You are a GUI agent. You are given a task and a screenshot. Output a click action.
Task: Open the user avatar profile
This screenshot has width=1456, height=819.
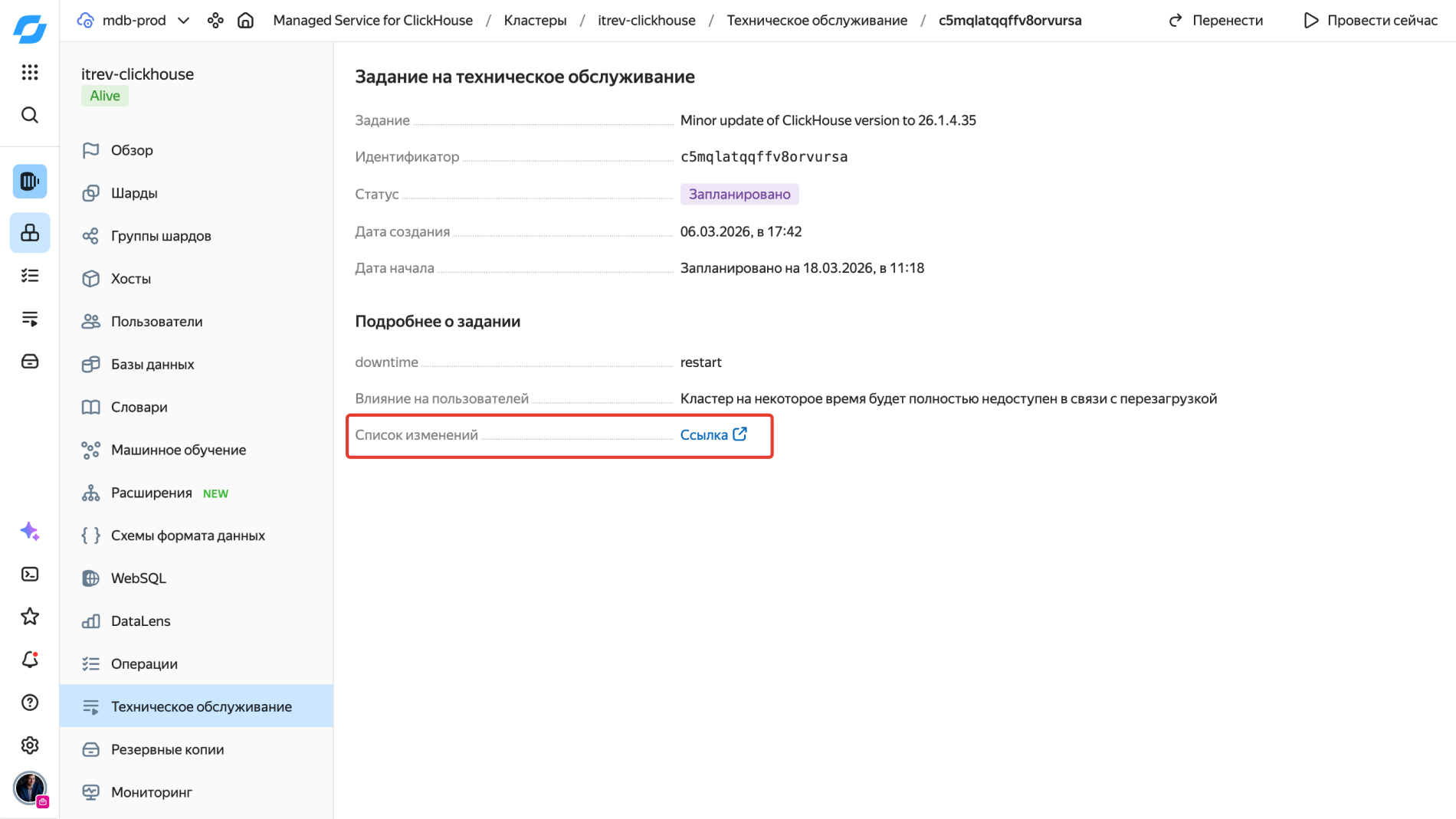[x=29, y=788]
